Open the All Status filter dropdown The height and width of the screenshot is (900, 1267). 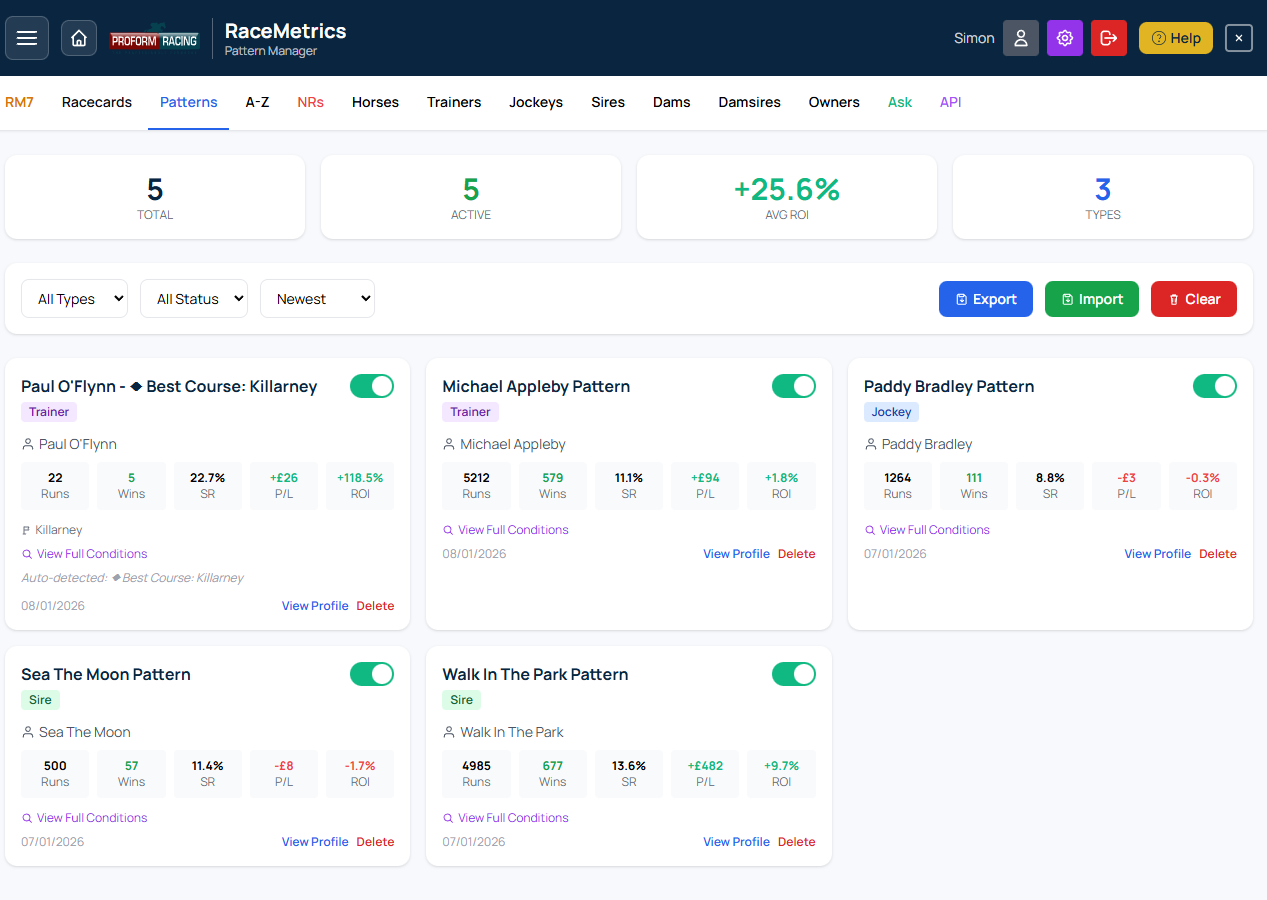click(x=193, y=297)
